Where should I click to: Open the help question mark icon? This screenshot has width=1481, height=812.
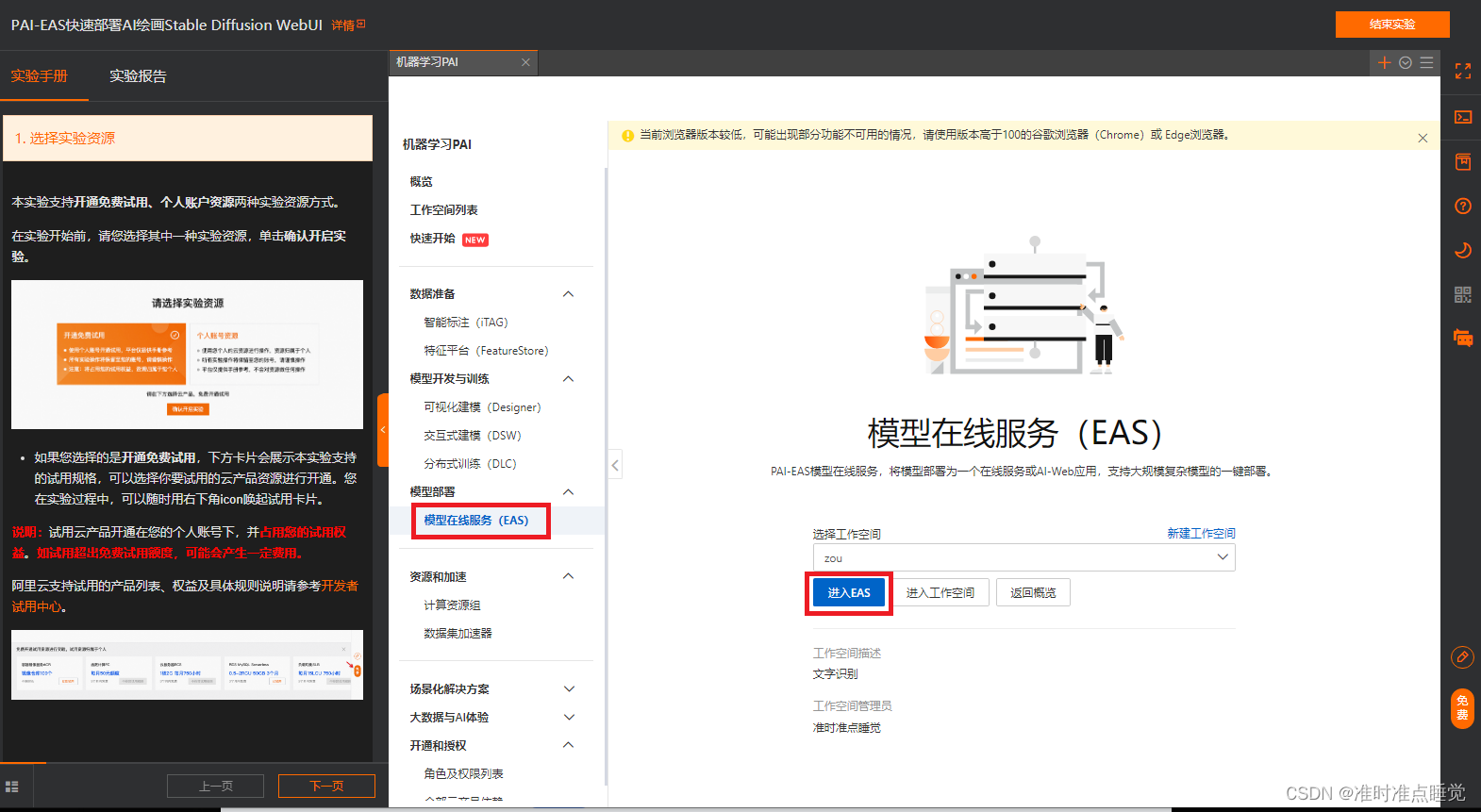(1462, 206)
